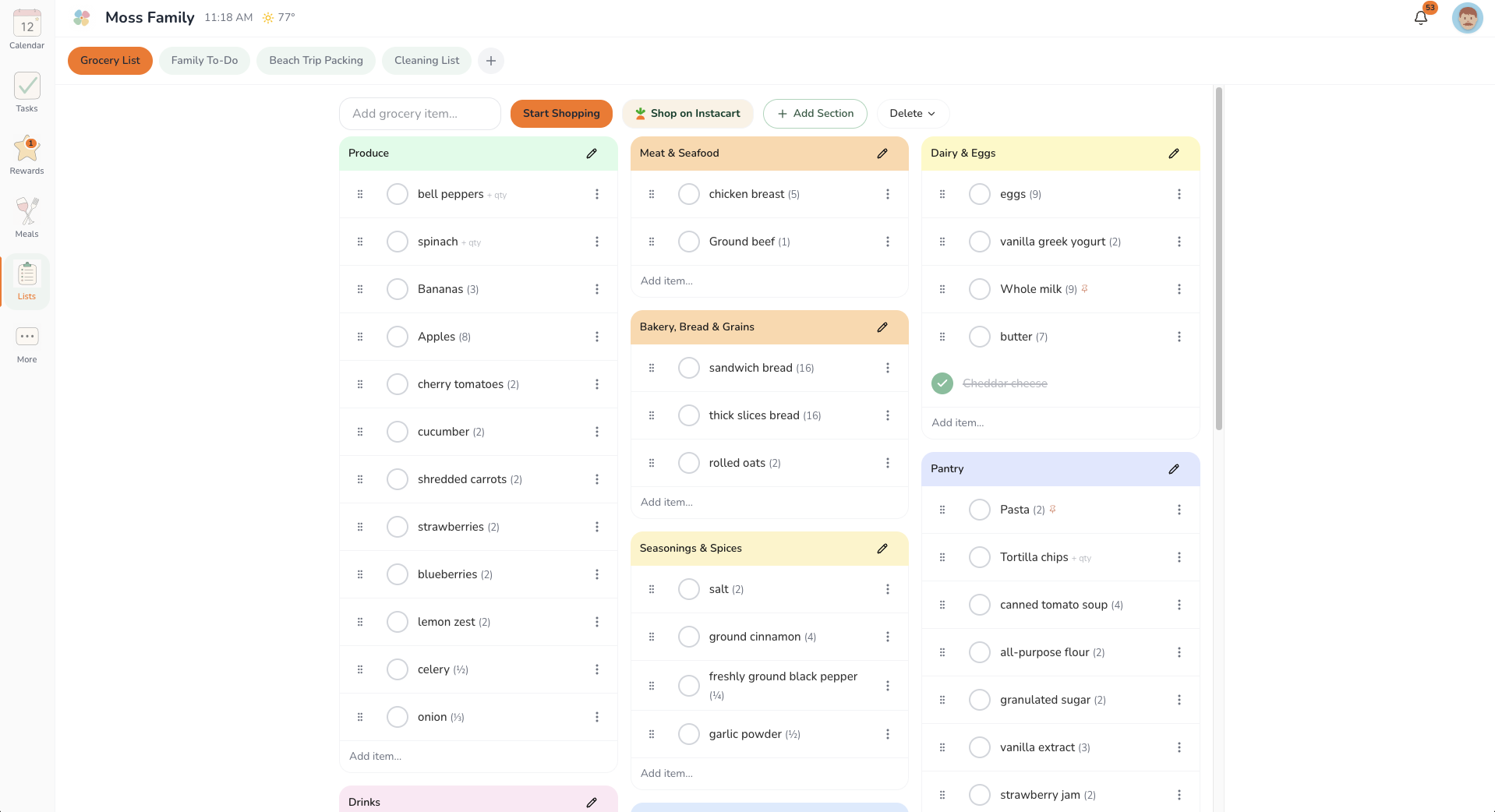
Task: Click Add item in Meat & Seafood
Action: click(769, 281)
